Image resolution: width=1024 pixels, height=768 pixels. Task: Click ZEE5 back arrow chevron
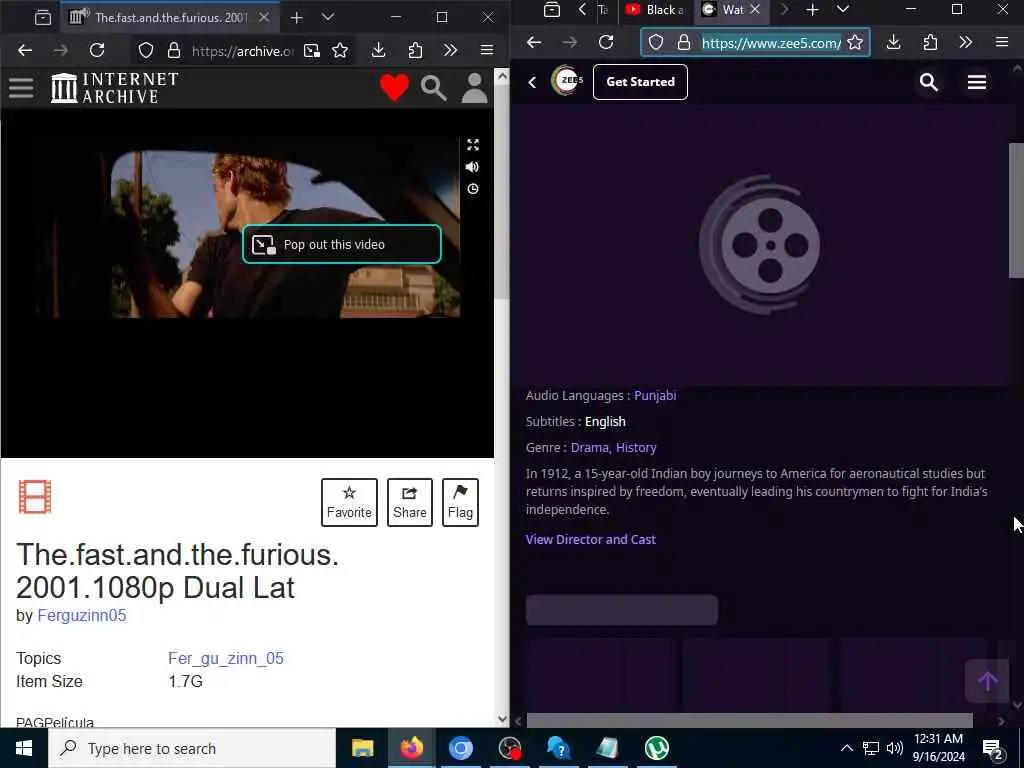(x=532, y=82)
